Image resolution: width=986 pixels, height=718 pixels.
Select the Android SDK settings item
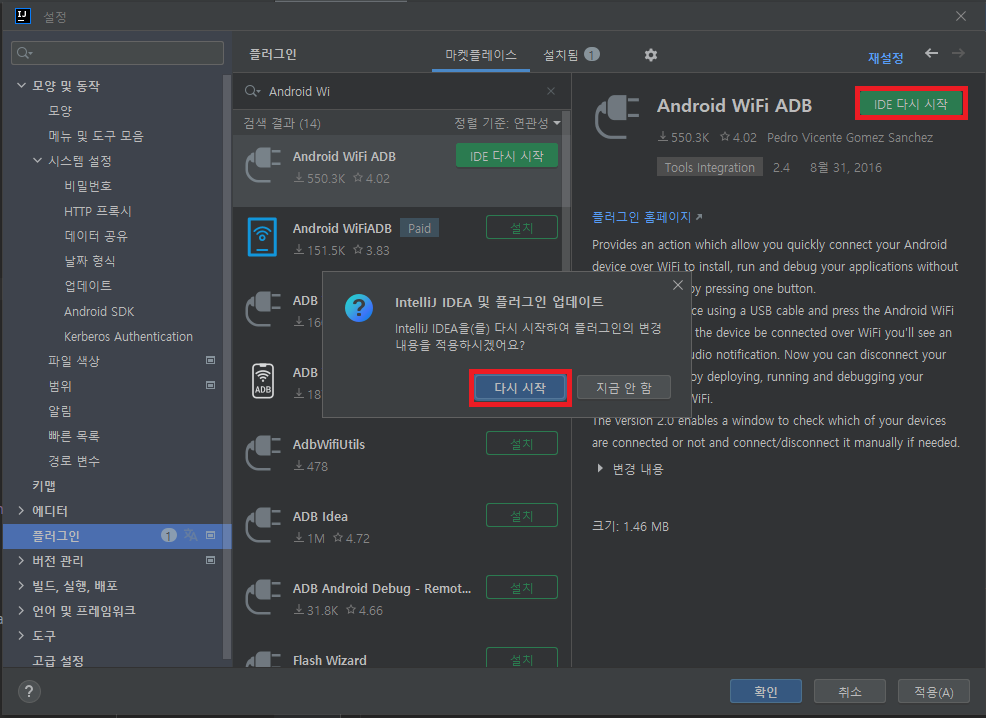point(99,311)
